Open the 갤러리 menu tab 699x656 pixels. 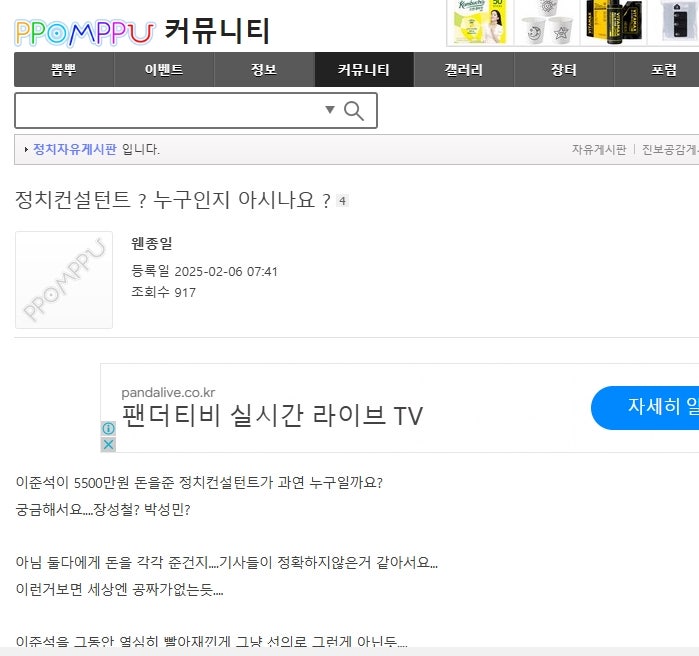pos(464,70)
